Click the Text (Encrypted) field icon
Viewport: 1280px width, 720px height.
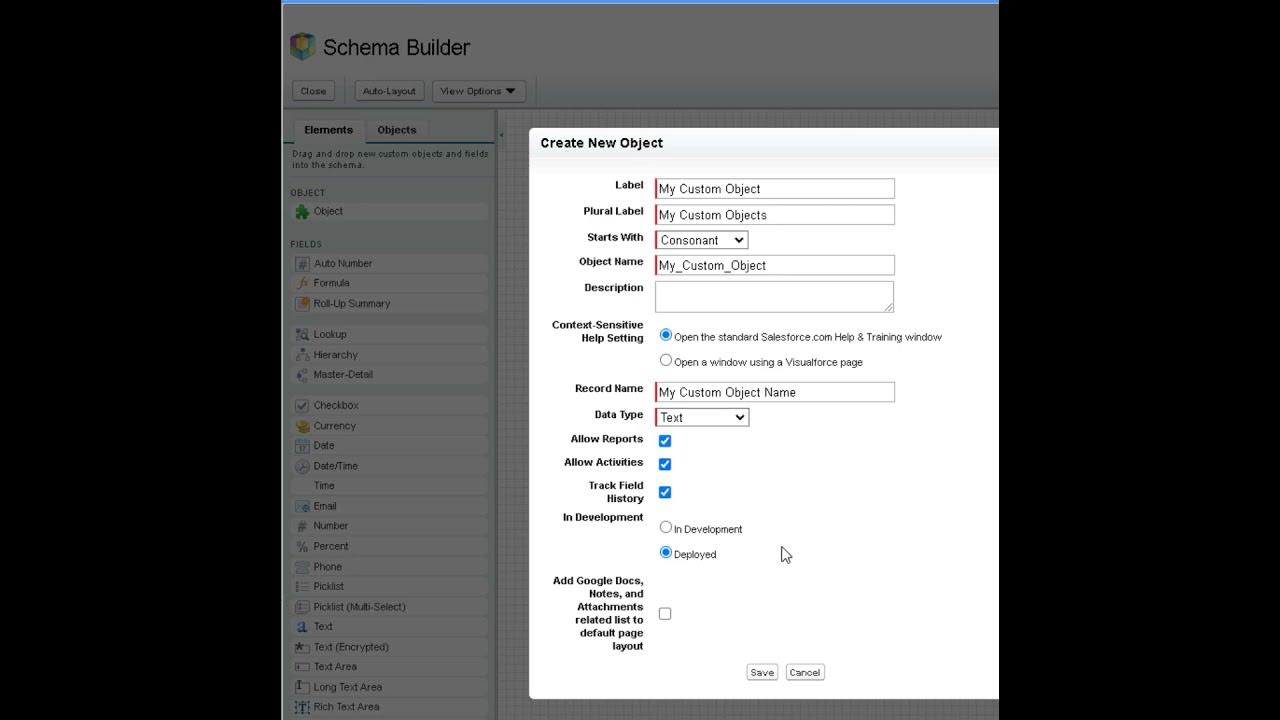pyautogui.click(x=302, y=647)
